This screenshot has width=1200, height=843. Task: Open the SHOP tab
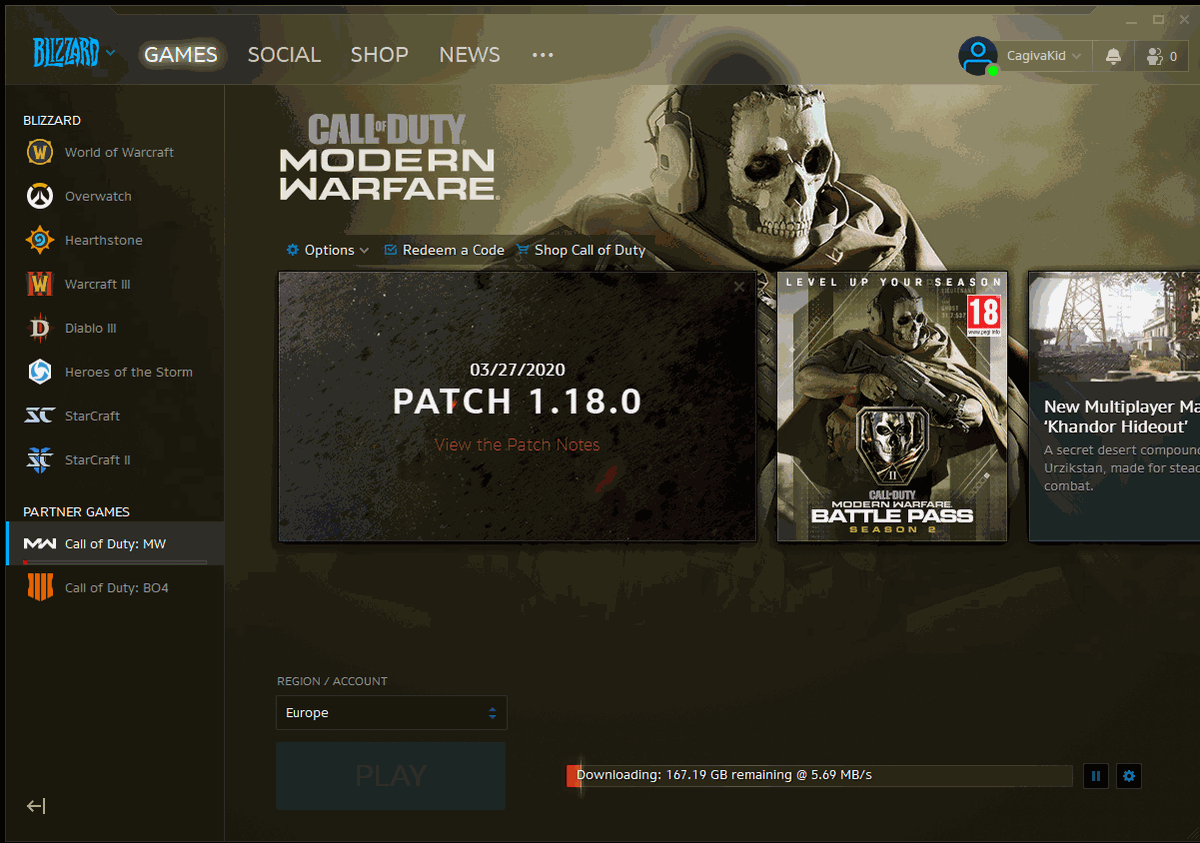click(379, 55)
